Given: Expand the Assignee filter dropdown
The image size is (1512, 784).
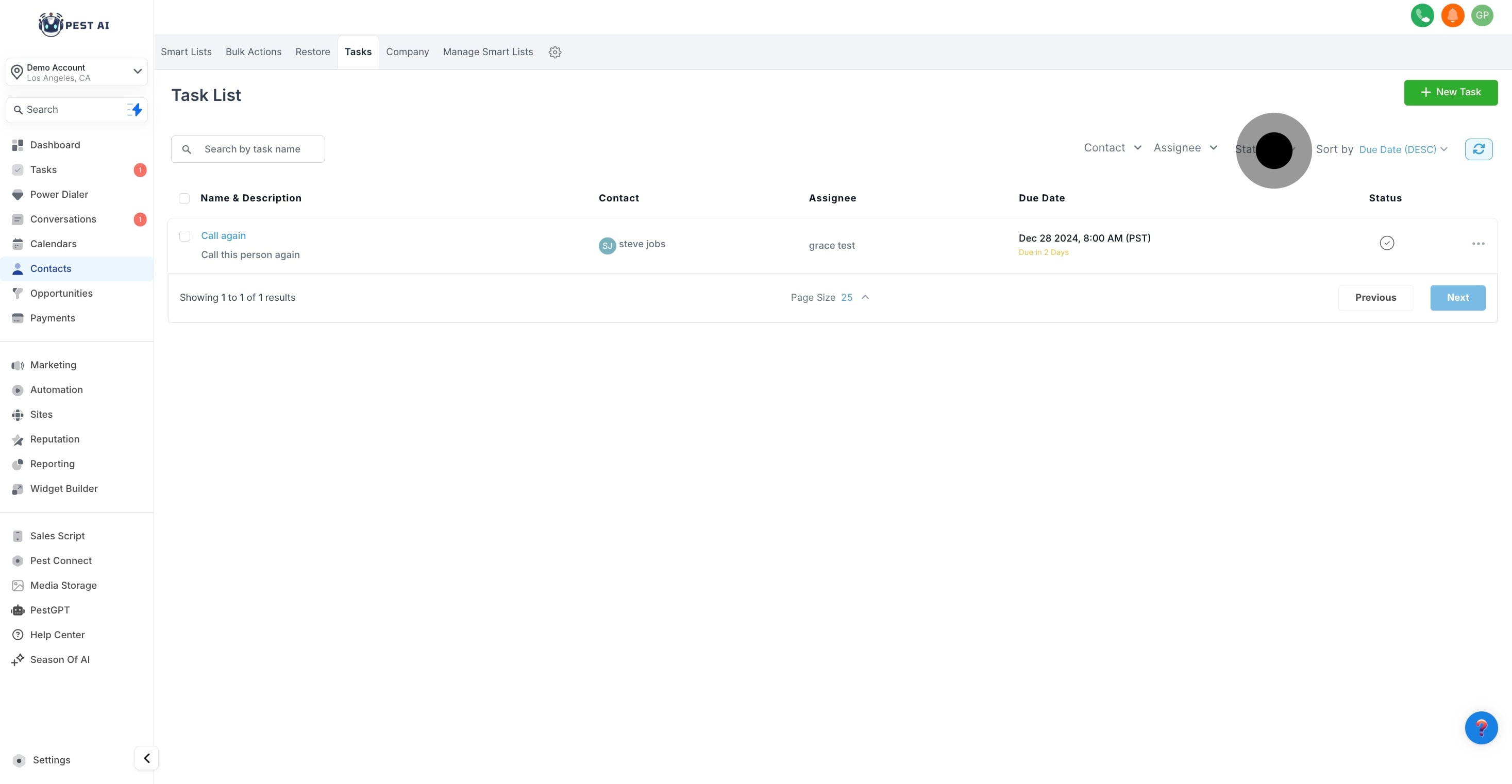Looking at the screenshot, I should [x=1185, y=148].
